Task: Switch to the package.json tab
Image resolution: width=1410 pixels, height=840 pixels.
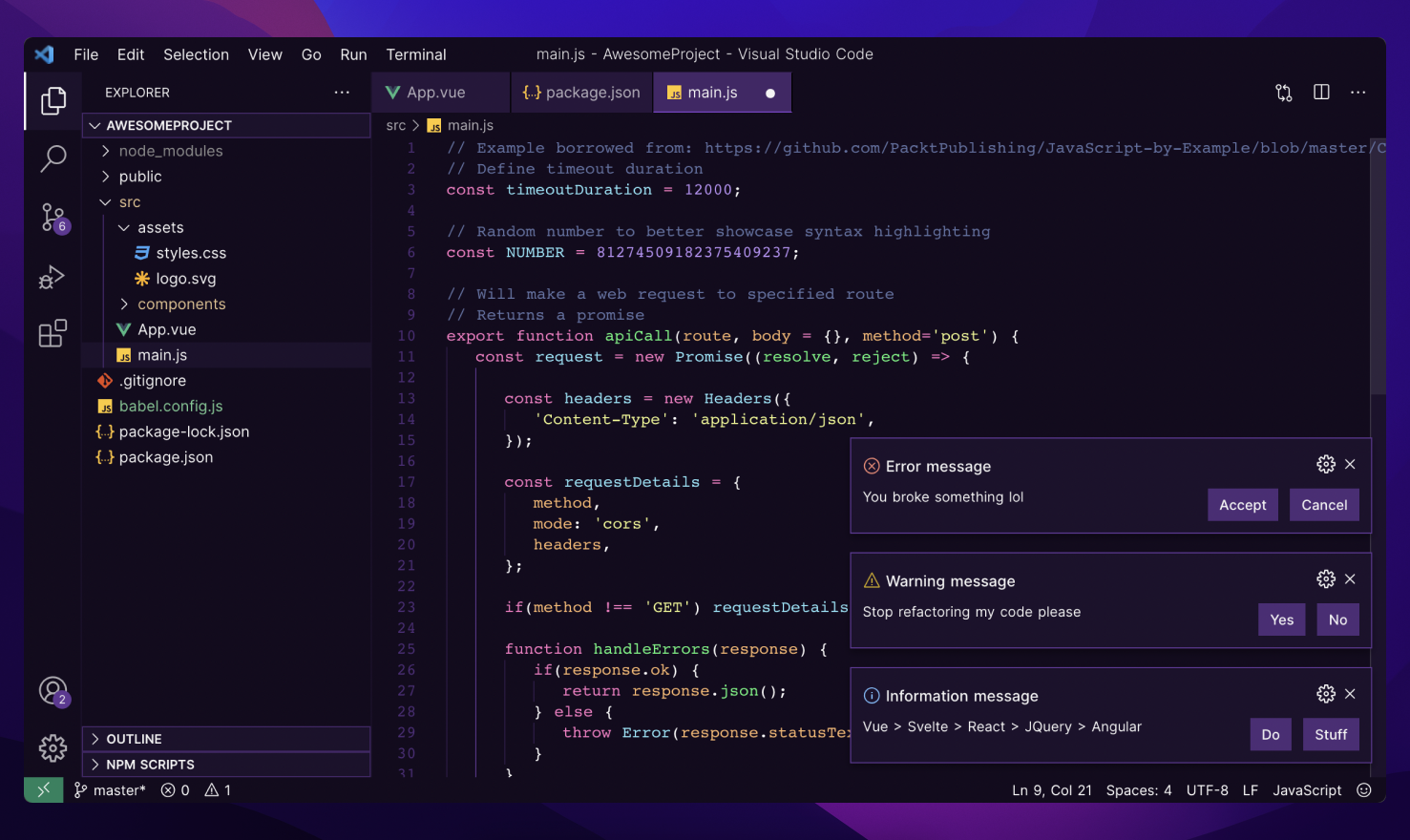Action: (581, 93)
